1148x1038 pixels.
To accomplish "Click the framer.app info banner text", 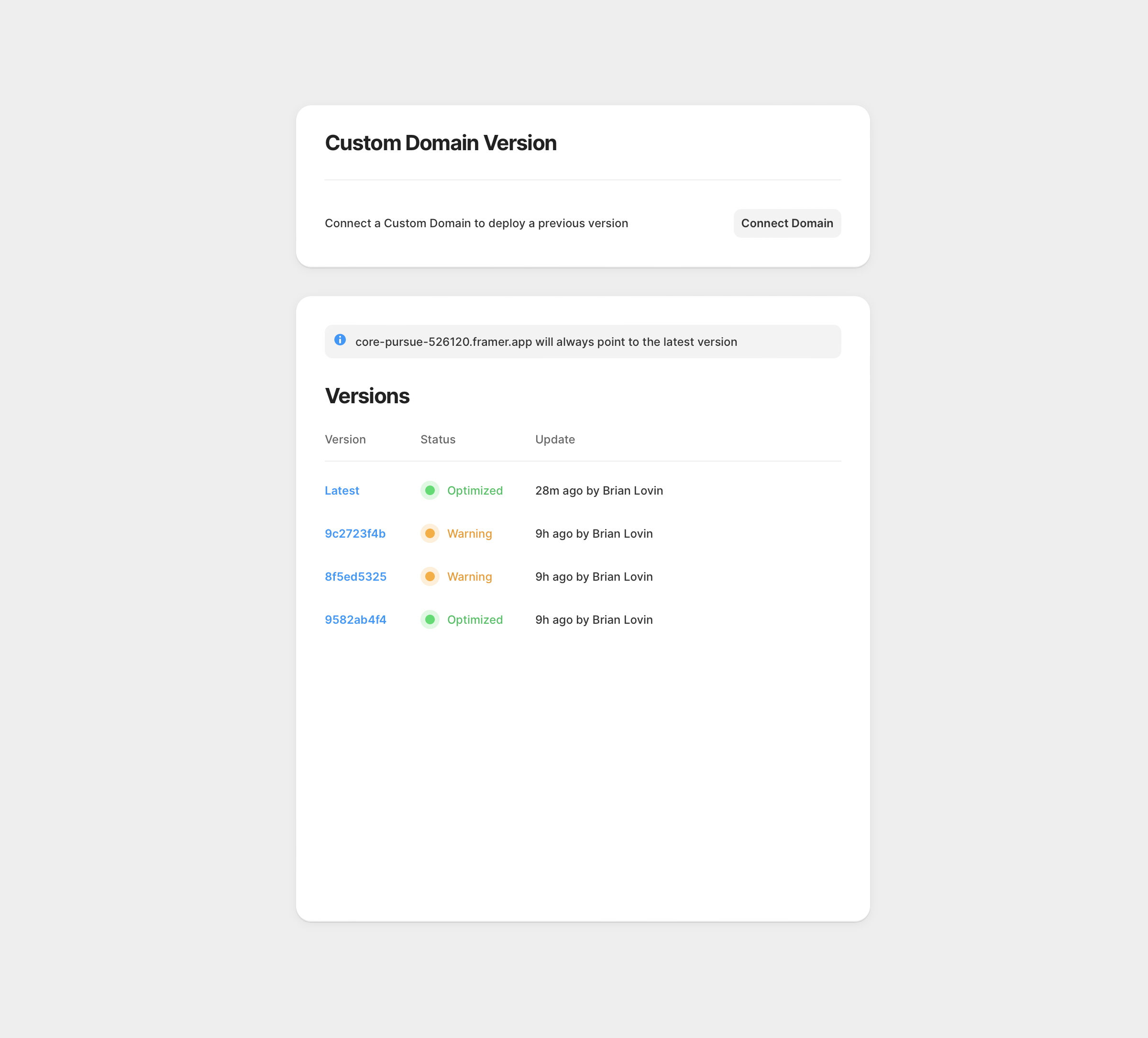I will [x=546, y=342].
